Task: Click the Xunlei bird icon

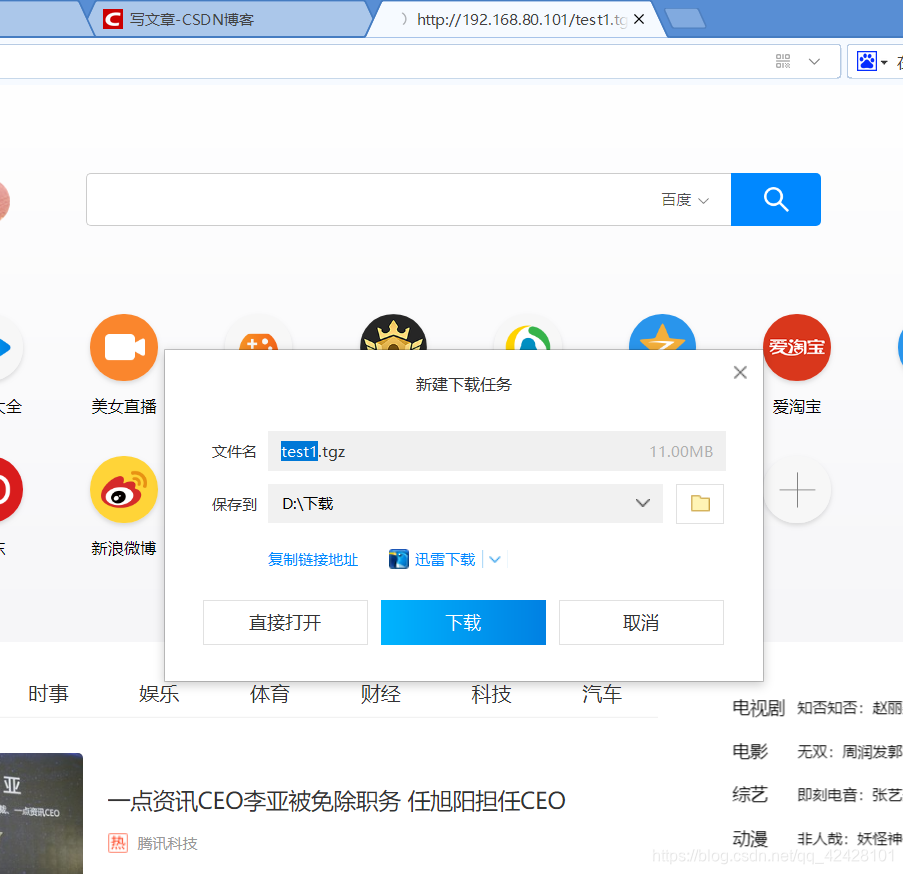Action: pyautogui.click(x=399, y=559)
